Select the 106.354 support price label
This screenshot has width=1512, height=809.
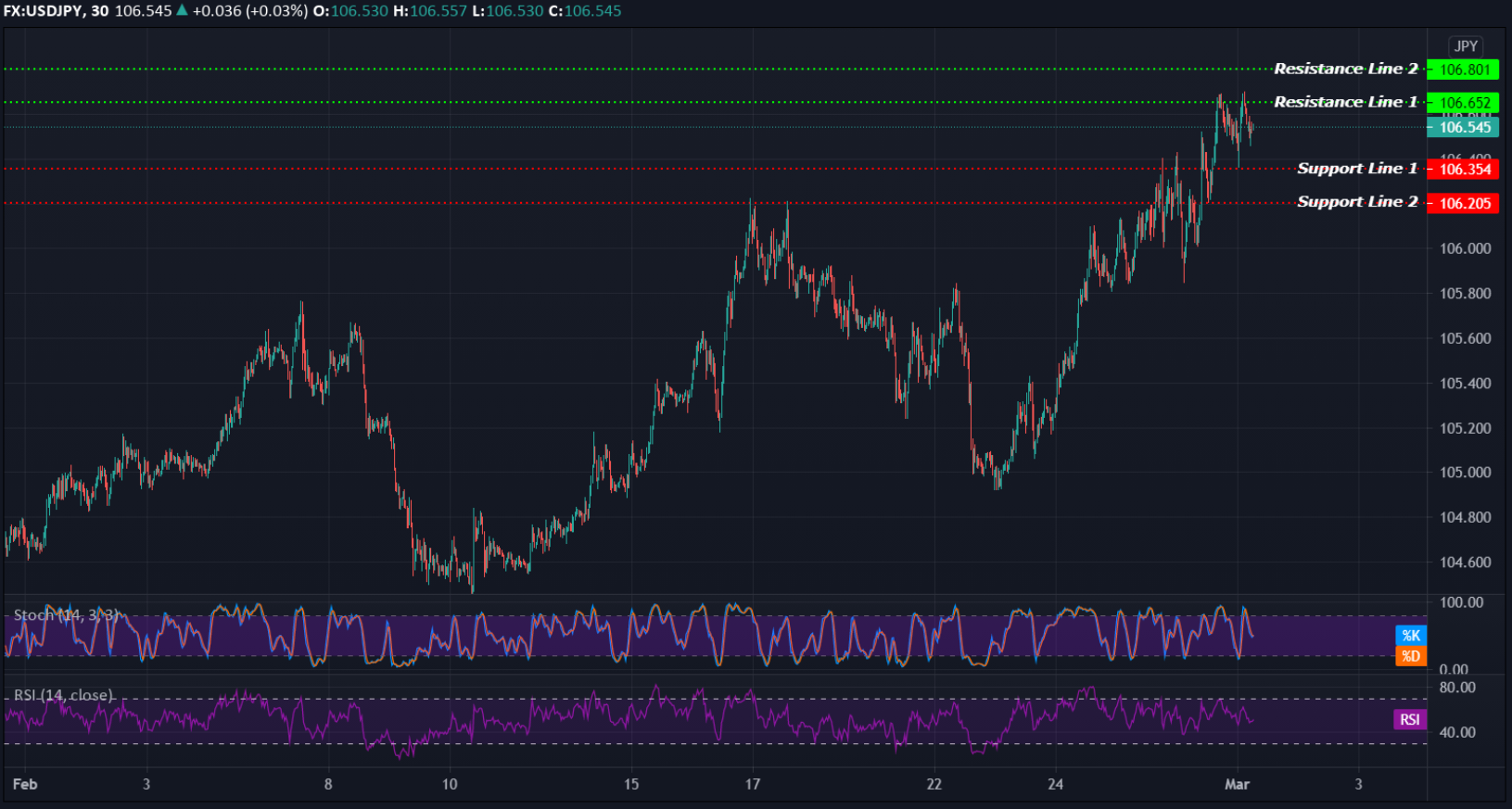click(1463, 170)
